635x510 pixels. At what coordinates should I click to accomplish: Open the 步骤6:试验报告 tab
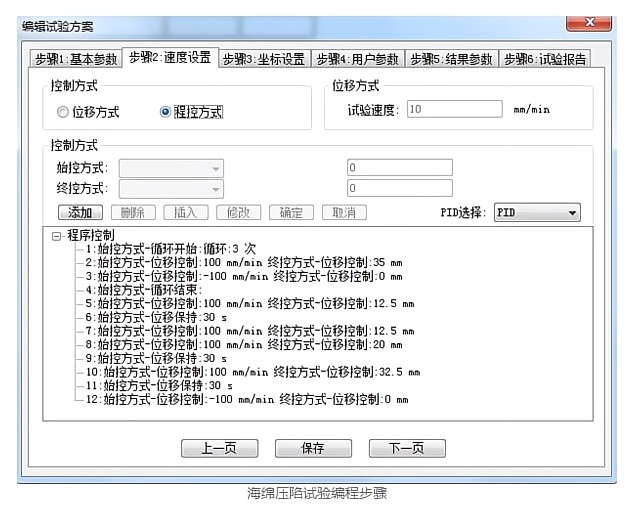(x=545, y=59)
